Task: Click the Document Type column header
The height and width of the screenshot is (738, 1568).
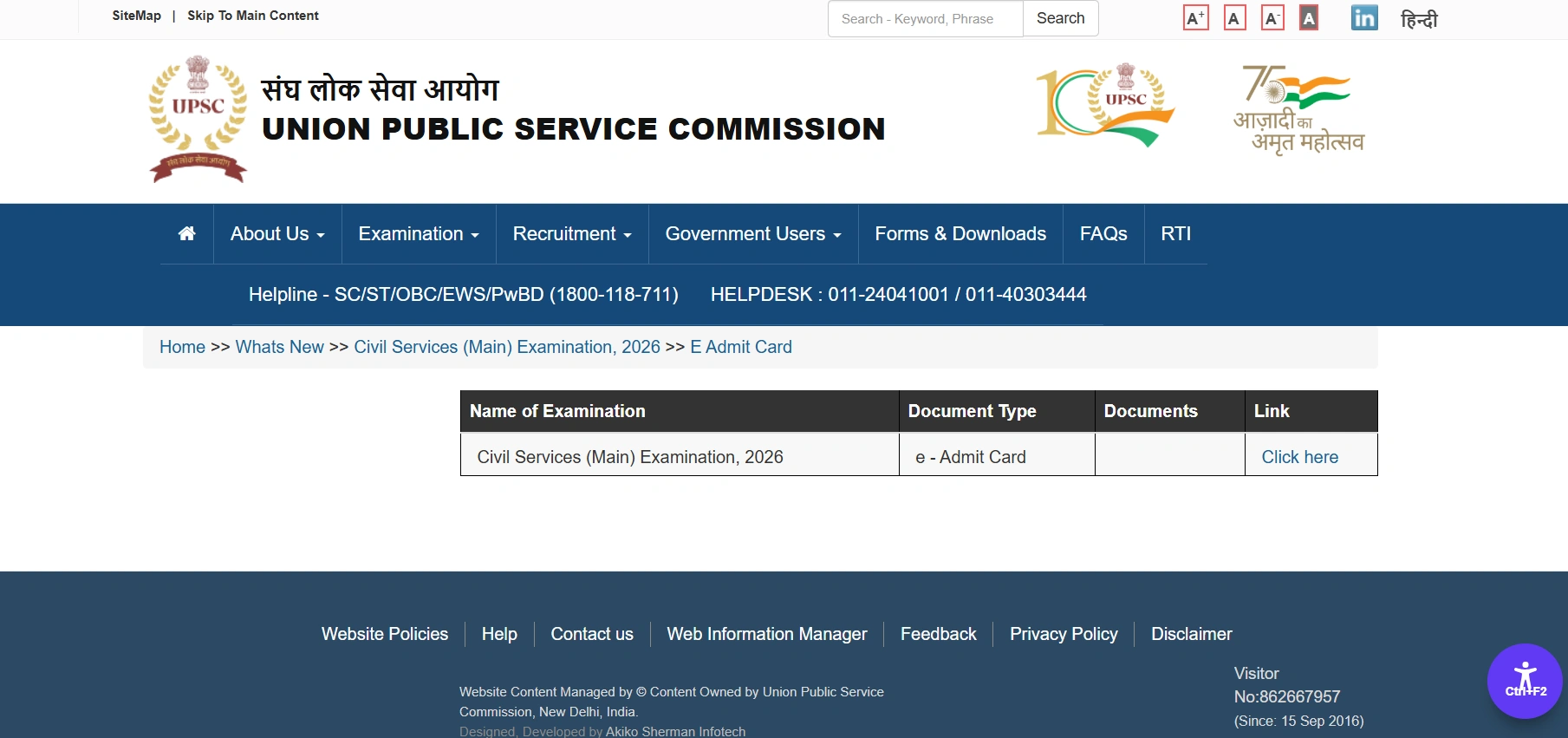Action: point(997,411)
